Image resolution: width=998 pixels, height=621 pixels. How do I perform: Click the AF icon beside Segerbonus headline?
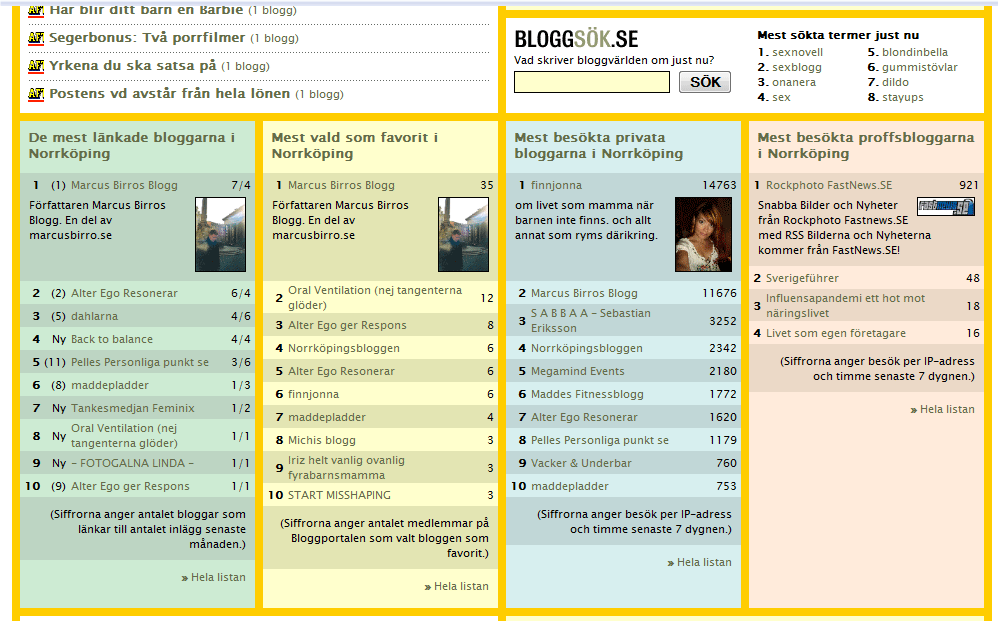tap(36, 38)
